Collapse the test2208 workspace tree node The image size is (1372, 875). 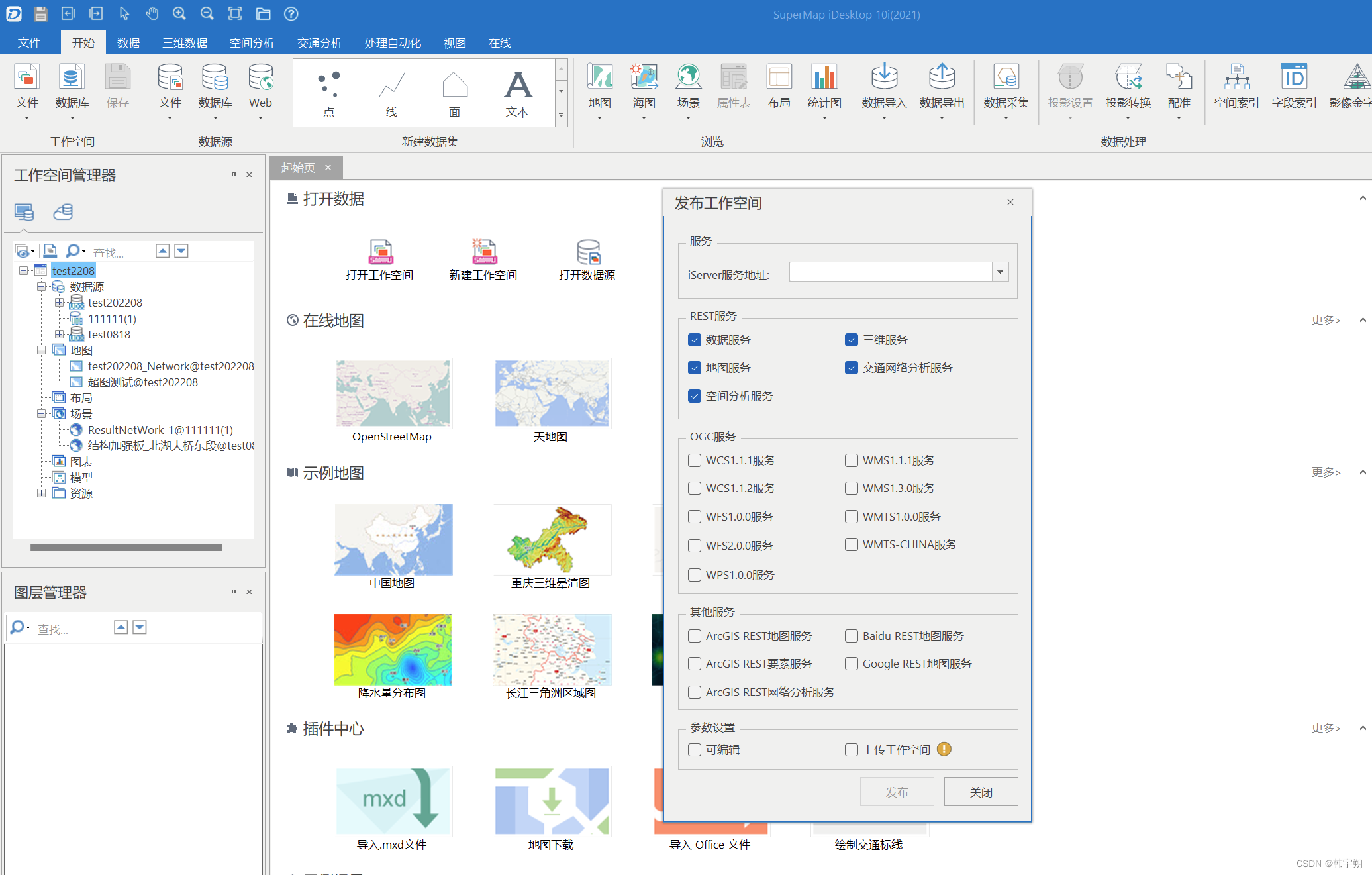click(23, 270)
